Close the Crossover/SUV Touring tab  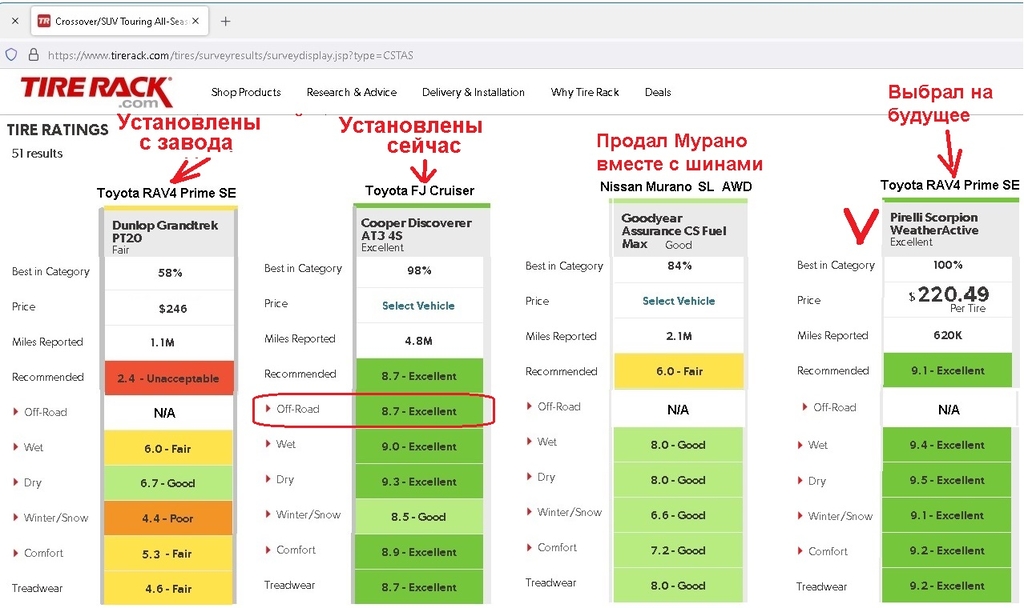click(x=195, y=21)
